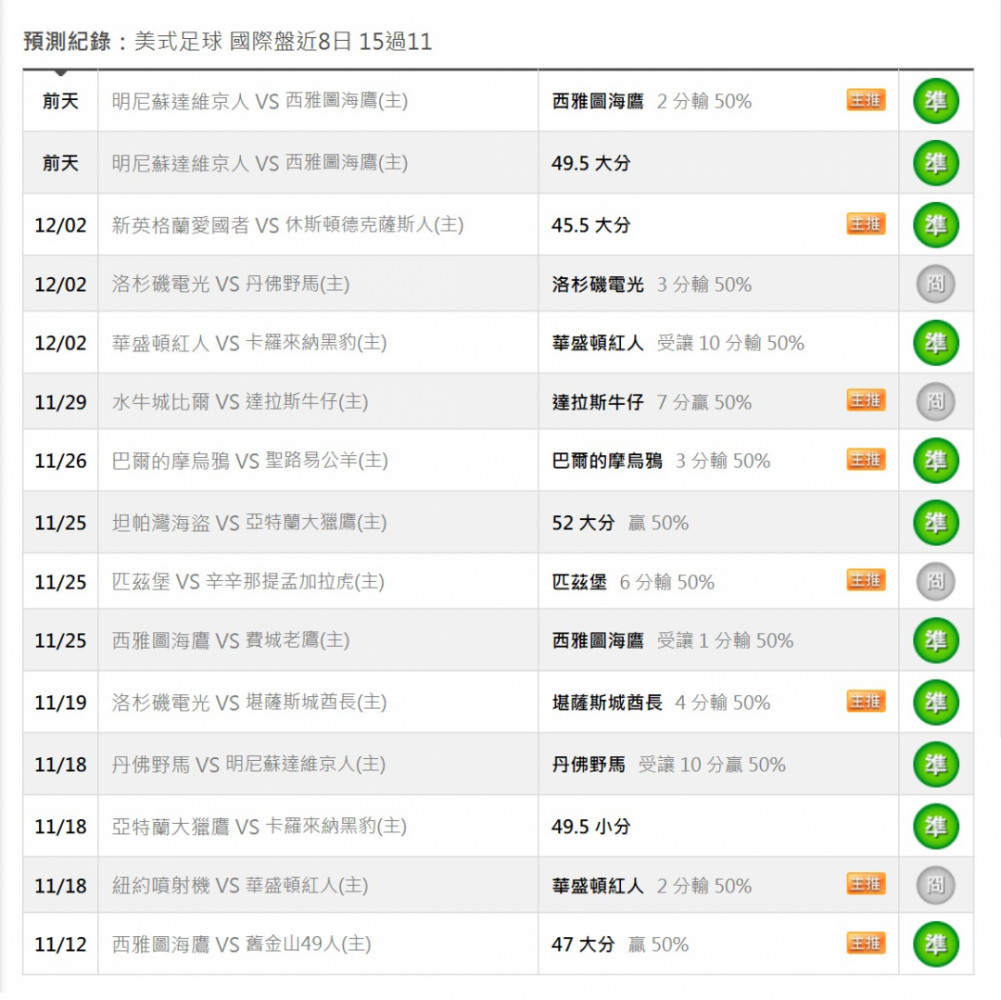The image size is (1001, 1000).
Task: Select the matchup 西雅圖海鷹 VS 舊金山49人(主)
Action: click(x=241, y=944)
